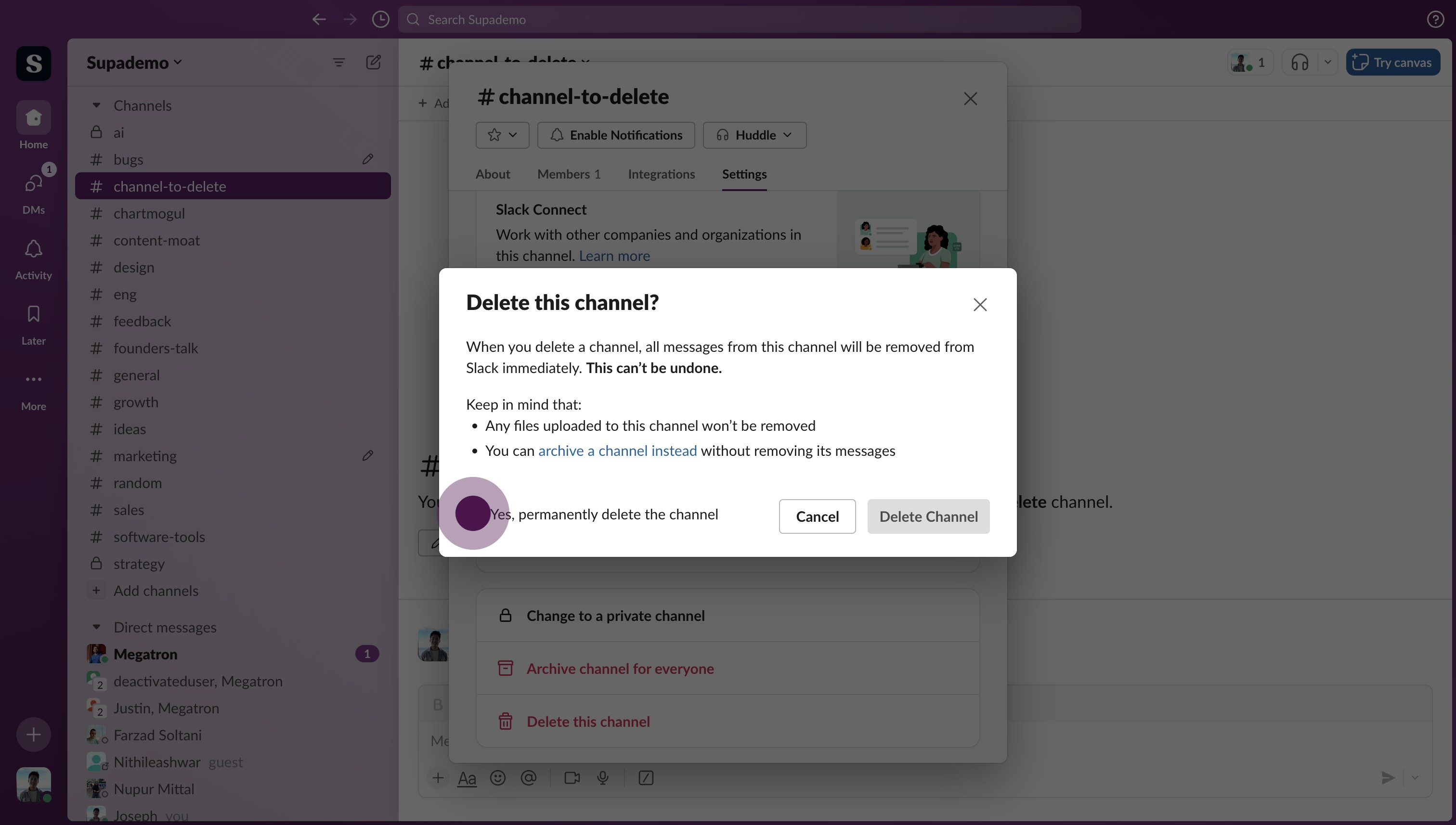Image resolution: width=1456 pixels, height=825 pixels.
Task: Go back with the history back arrow
Action: (319, 19)
